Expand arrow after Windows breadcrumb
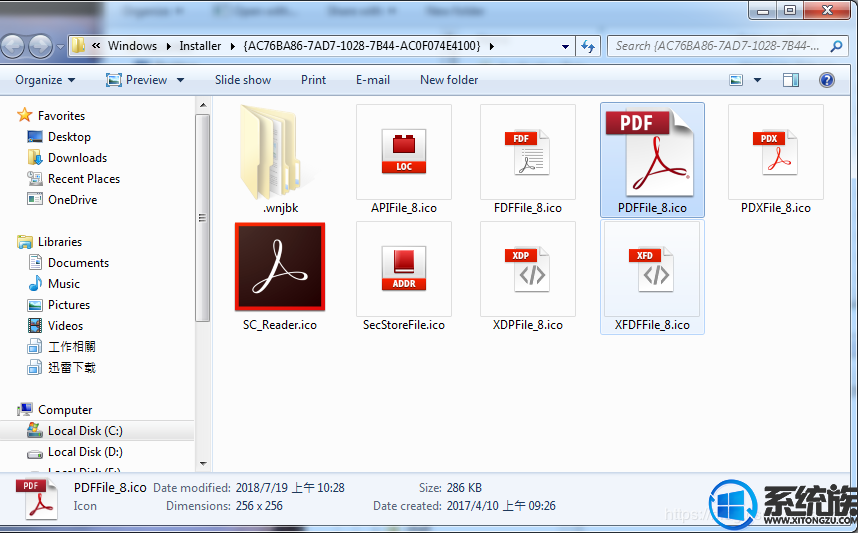 (169, 46)
